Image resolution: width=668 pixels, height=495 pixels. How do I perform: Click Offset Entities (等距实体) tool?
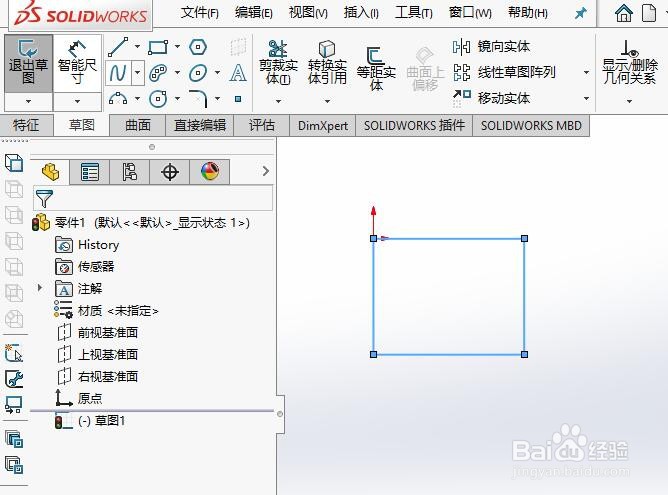pyautogui.click(x=376, y=68)
